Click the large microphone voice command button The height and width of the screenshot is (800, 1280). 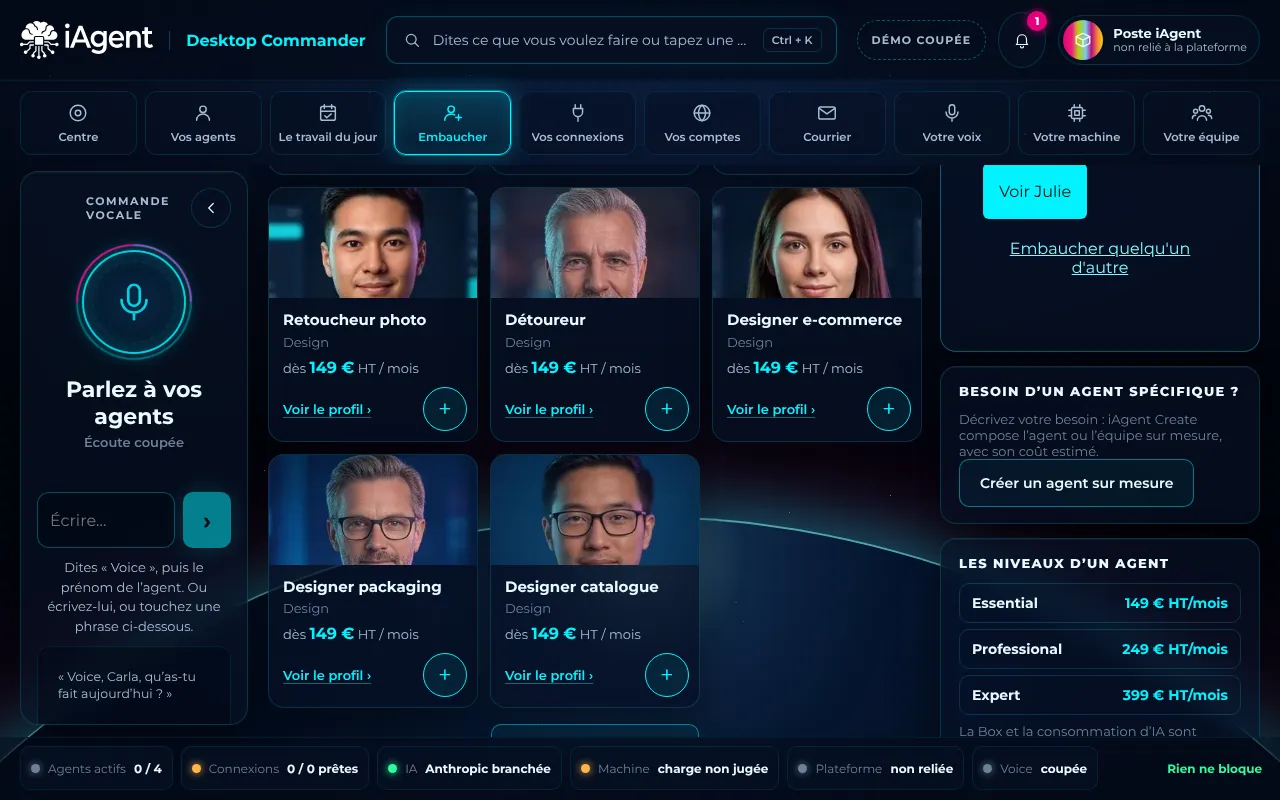click(x=134, y=302)
